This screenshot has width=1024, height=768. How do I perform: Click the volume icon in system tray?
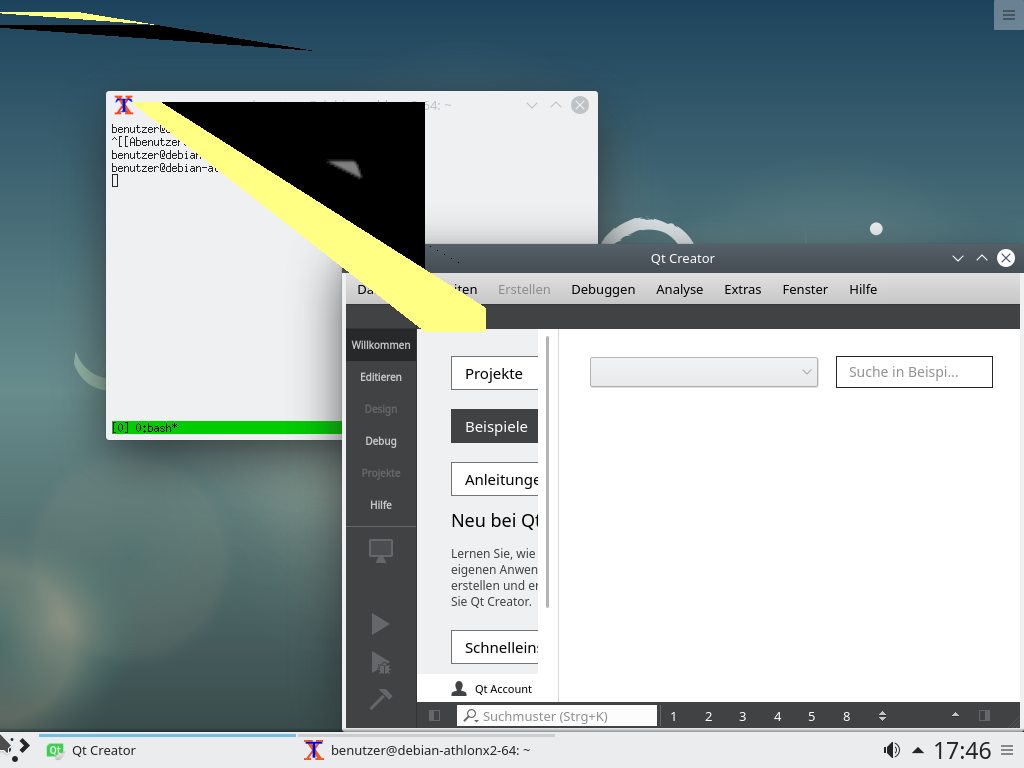891,750
